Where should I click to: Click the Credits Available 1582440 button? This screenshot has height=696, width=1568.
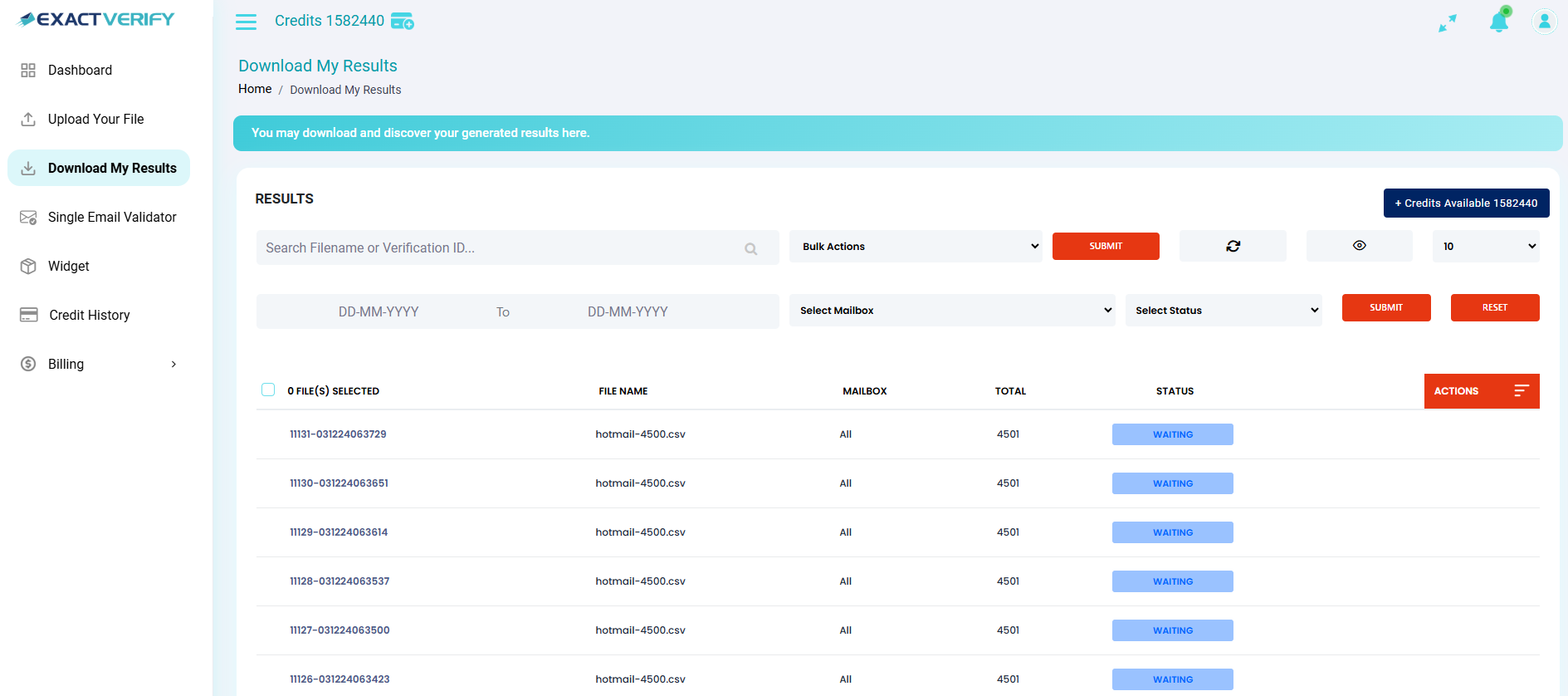tap(1466, 203)
